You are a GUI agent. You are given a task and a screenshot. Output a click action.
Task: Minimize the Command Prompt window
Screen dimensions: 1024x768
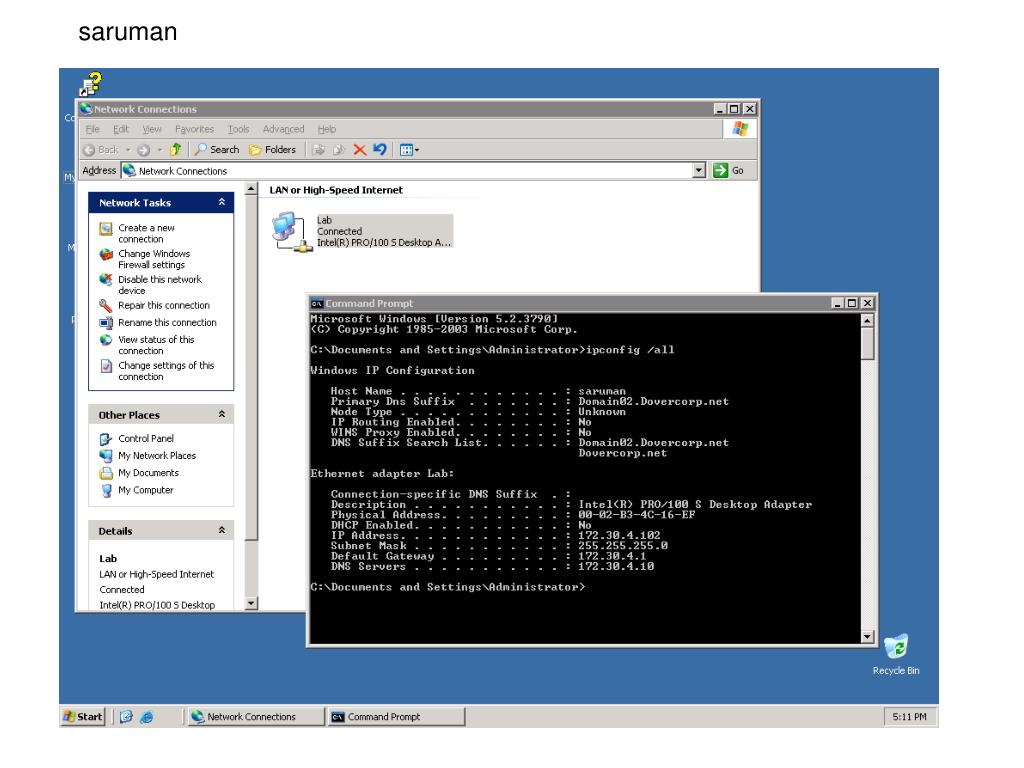click(838, 303)
